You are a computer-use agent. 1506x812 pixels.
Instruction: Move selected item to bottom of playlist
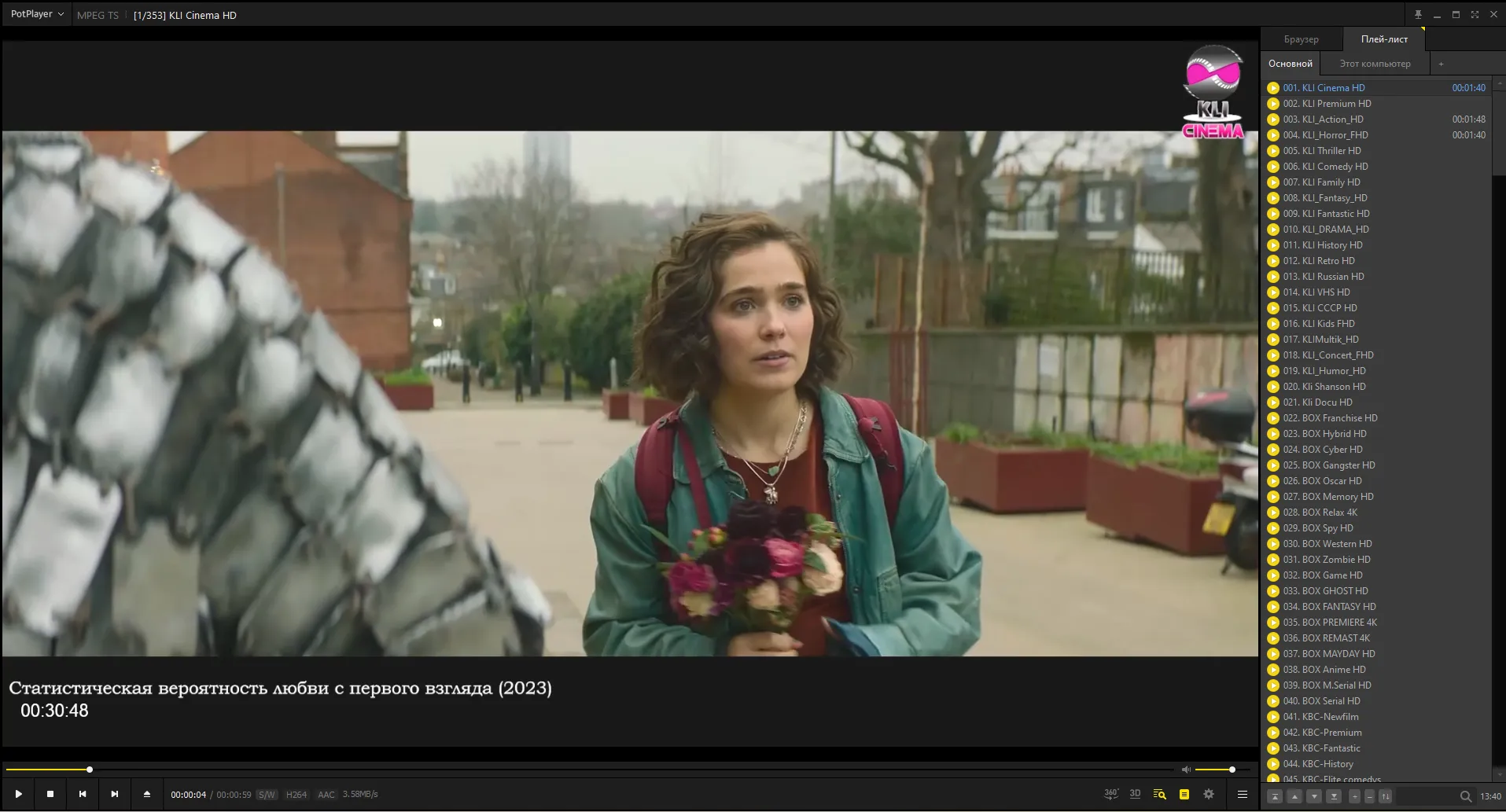point(1334,796)
